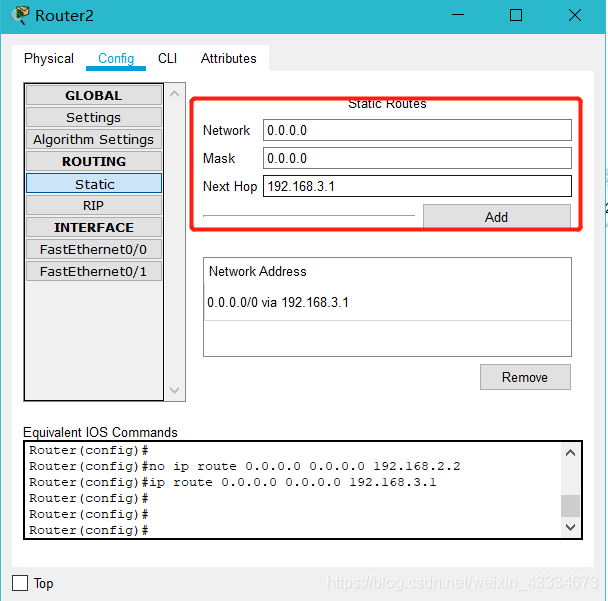Viewport: 608px width, 601px height.
Task: Open the Config tab
Action: 116,59
